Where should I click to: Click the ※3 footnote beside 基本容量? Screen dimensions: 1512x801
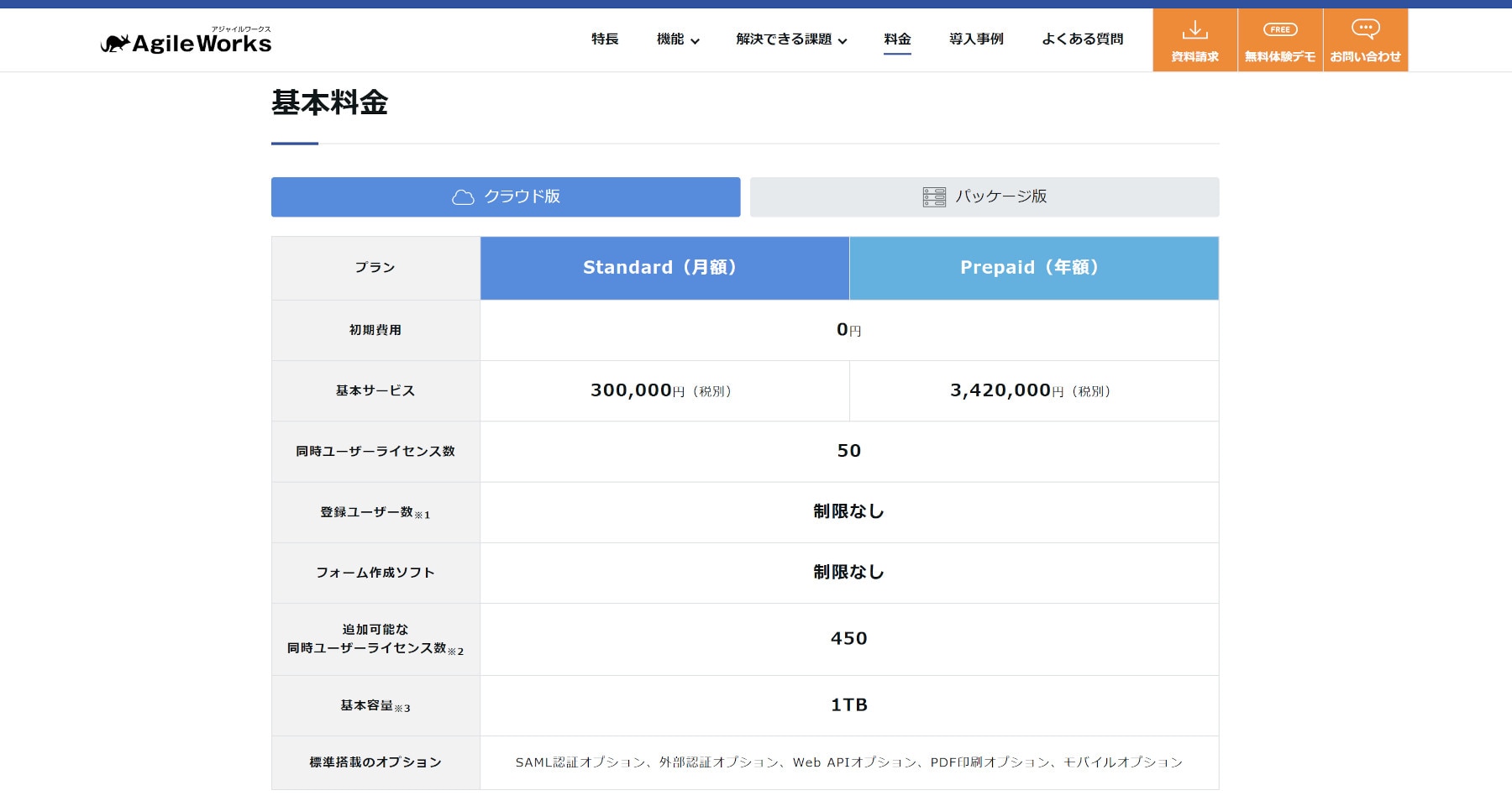pos(402,708)
